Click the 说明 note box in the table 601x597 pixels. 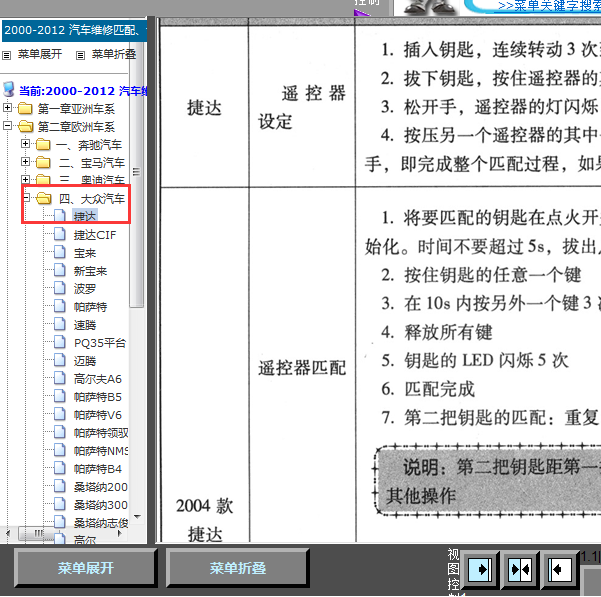pyautogui.click(x=487, y=481)
